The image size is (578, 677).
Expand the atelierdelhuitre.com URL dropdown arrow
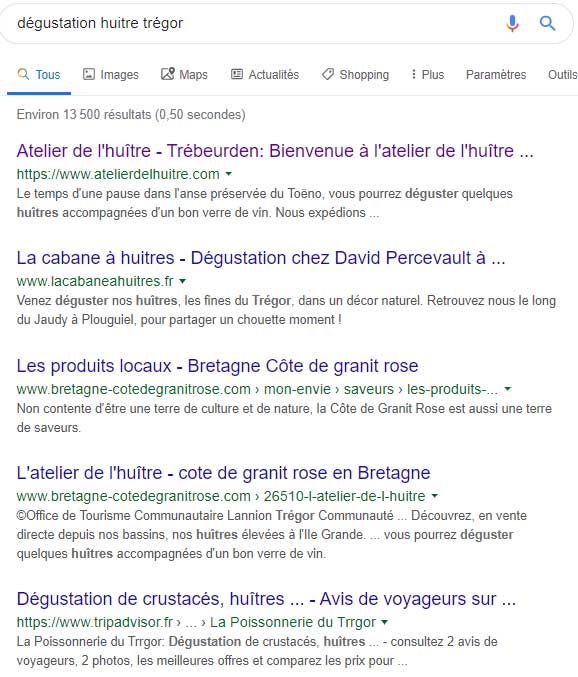pyautogui.click(x=229, y=174)
